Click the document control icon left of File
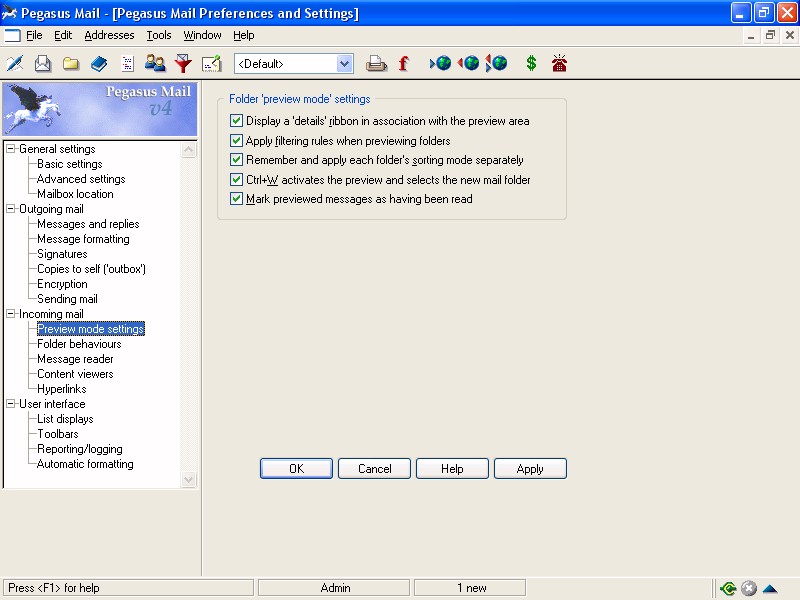Viewport: 800px width, 600px height. (x=12, y=35)
